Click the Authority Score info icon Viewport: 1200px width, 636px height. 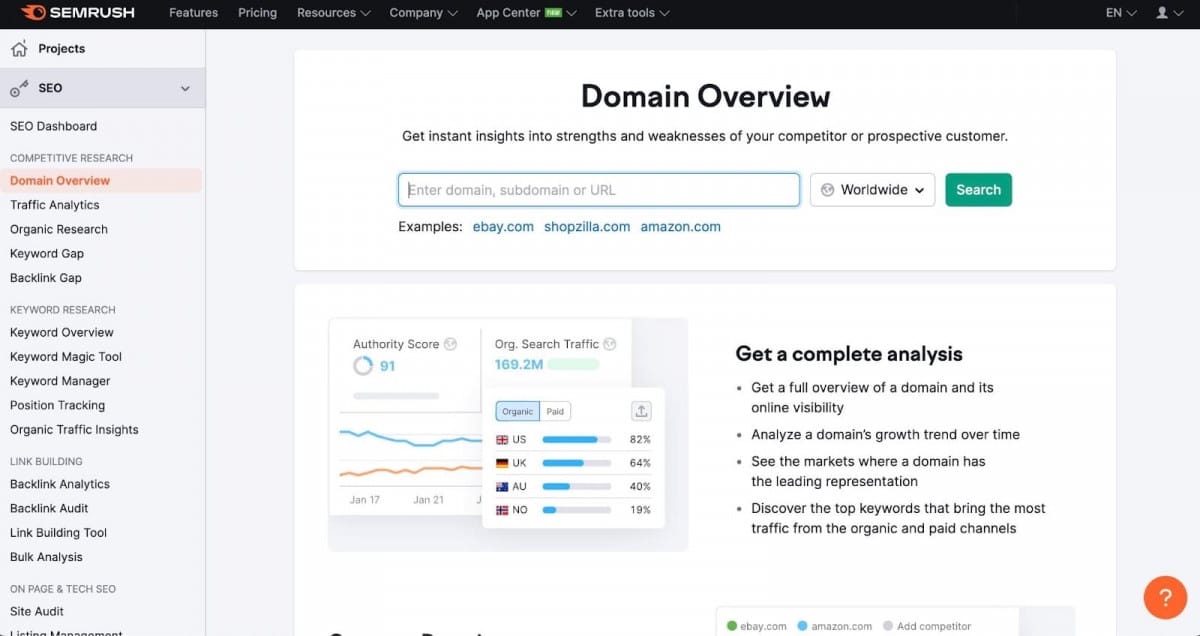point(449,343)
